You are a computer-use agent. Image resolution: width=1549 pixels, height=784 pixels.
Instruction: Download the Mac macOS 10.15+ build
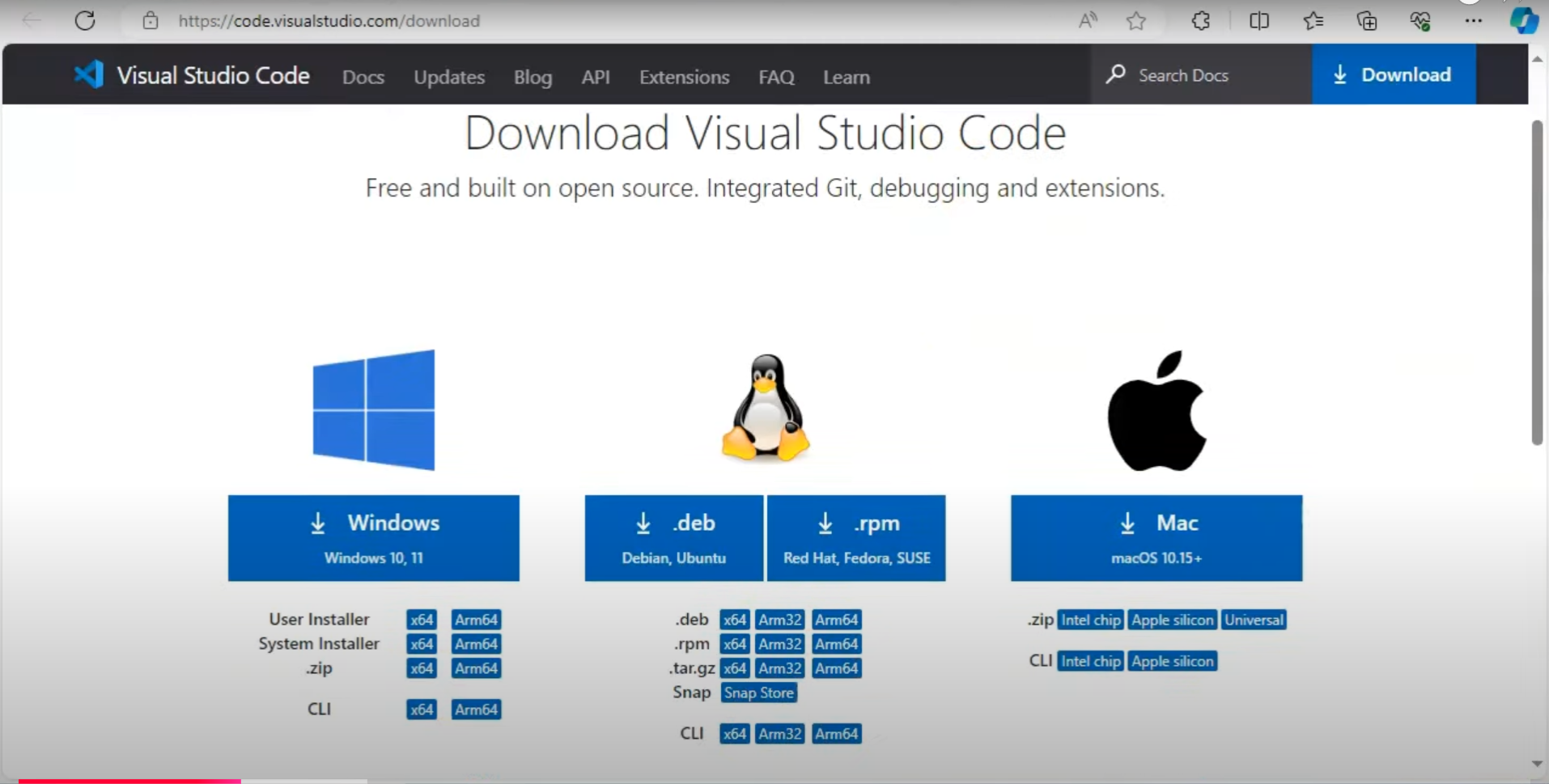pos(1156,538)
